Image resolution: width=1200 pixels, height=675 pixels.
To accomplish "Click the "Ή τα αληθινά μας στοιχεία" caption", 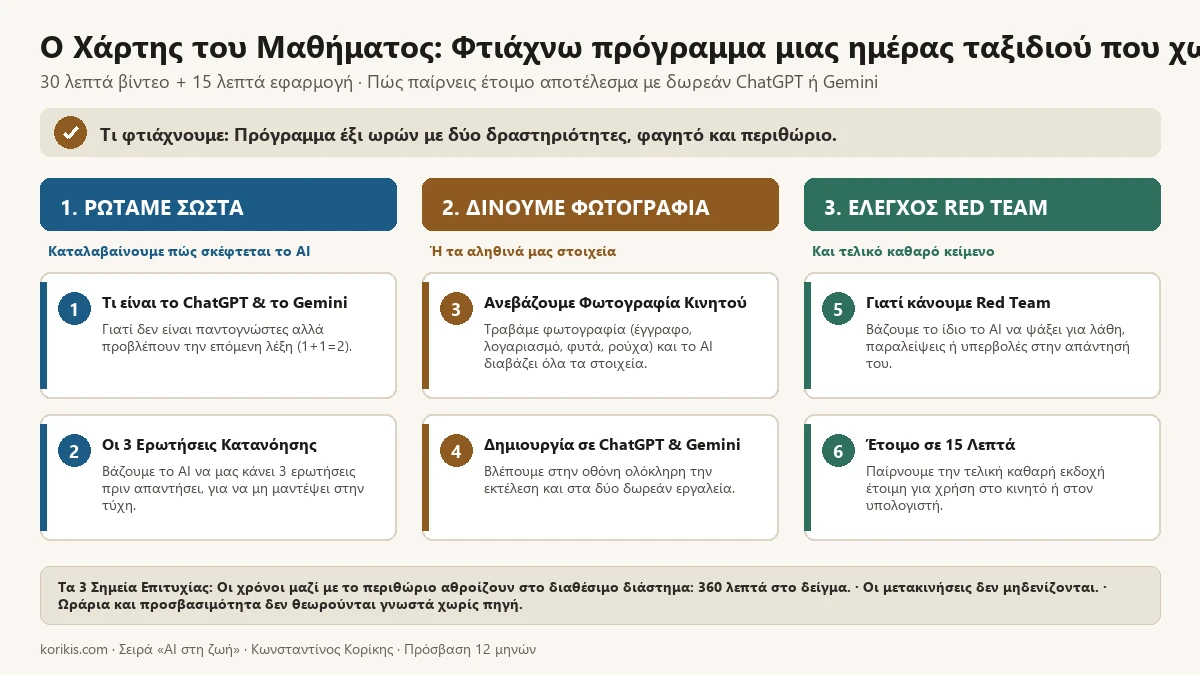I will [523, 251].
